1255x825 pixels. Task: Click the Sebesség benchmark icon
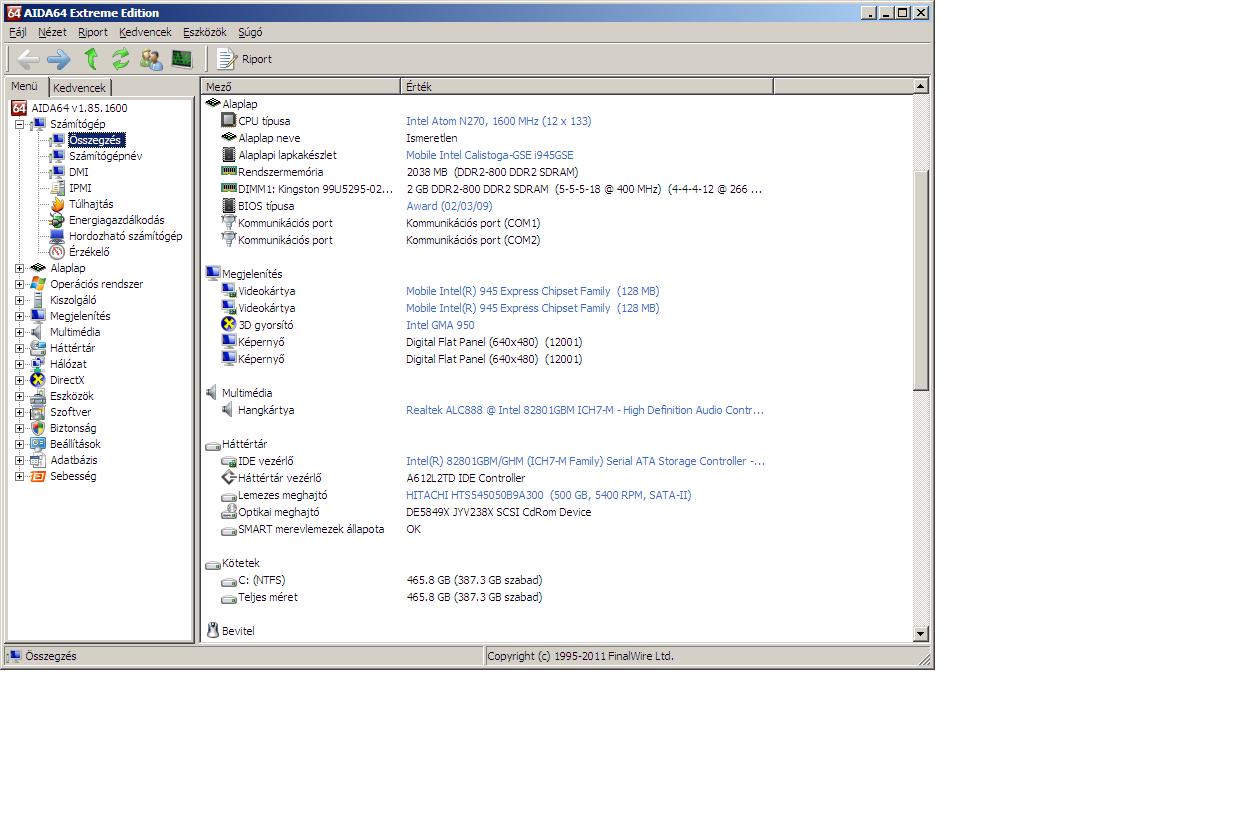click(x=38, y=476)
